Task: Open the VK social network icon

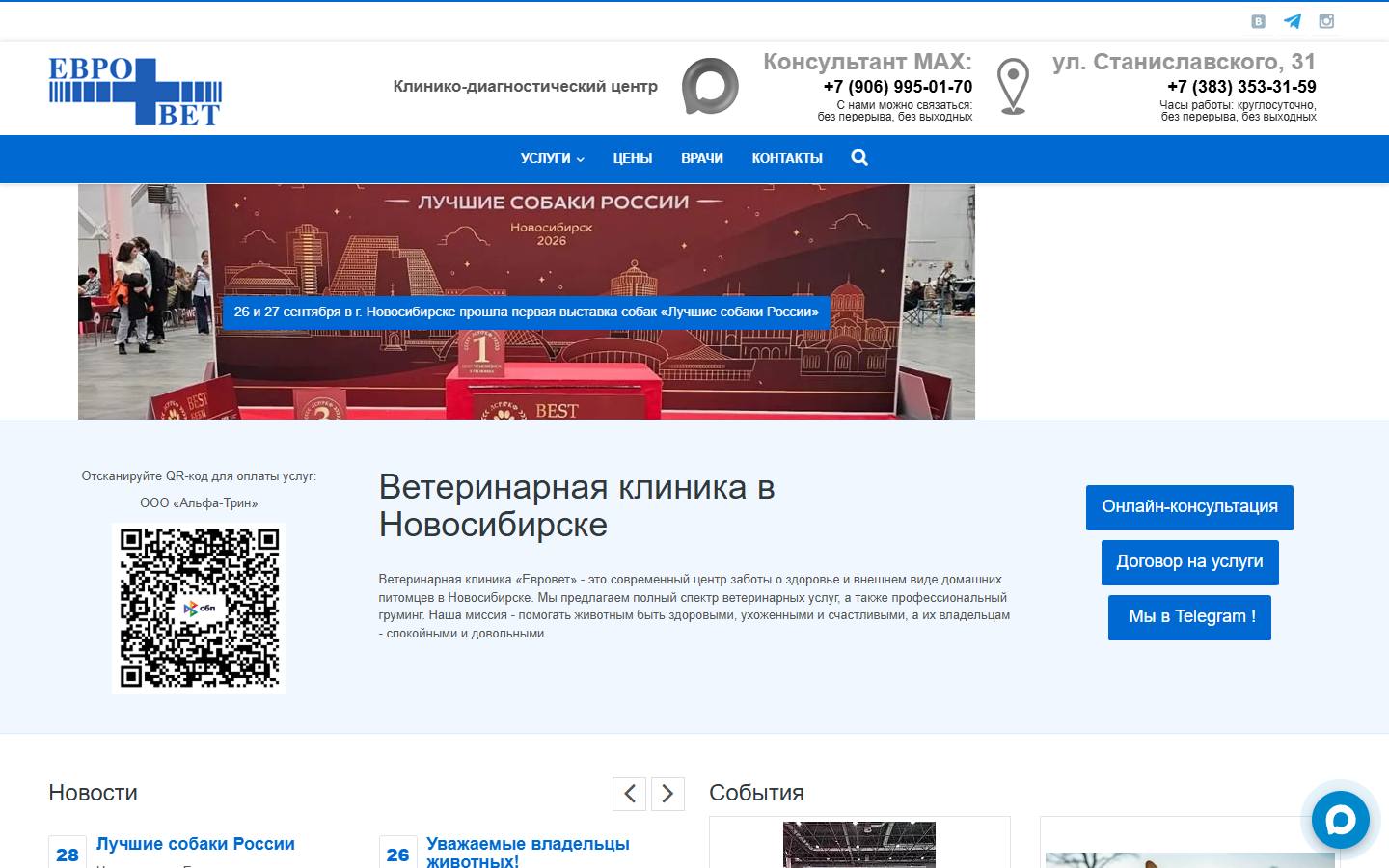Action: [x=1258, y=21]
